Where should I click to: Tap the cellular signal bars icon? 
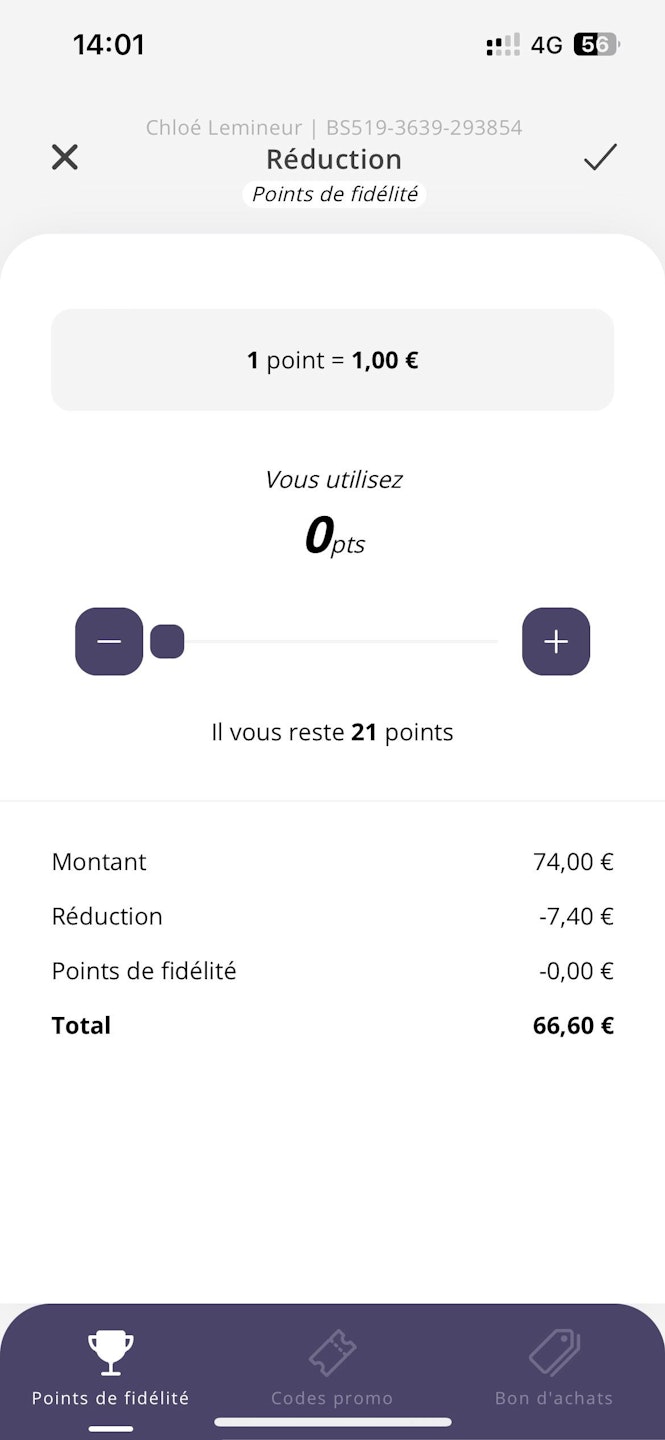502,45
